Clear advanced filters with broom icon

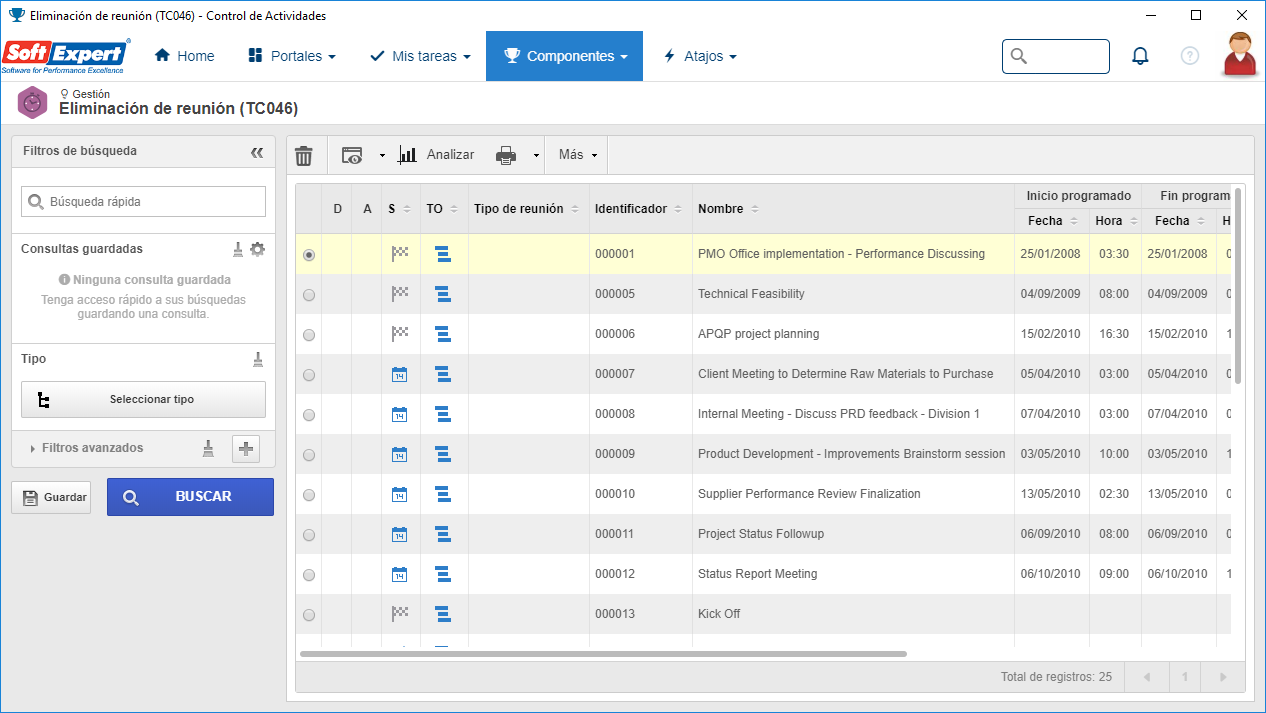(208, 448)
